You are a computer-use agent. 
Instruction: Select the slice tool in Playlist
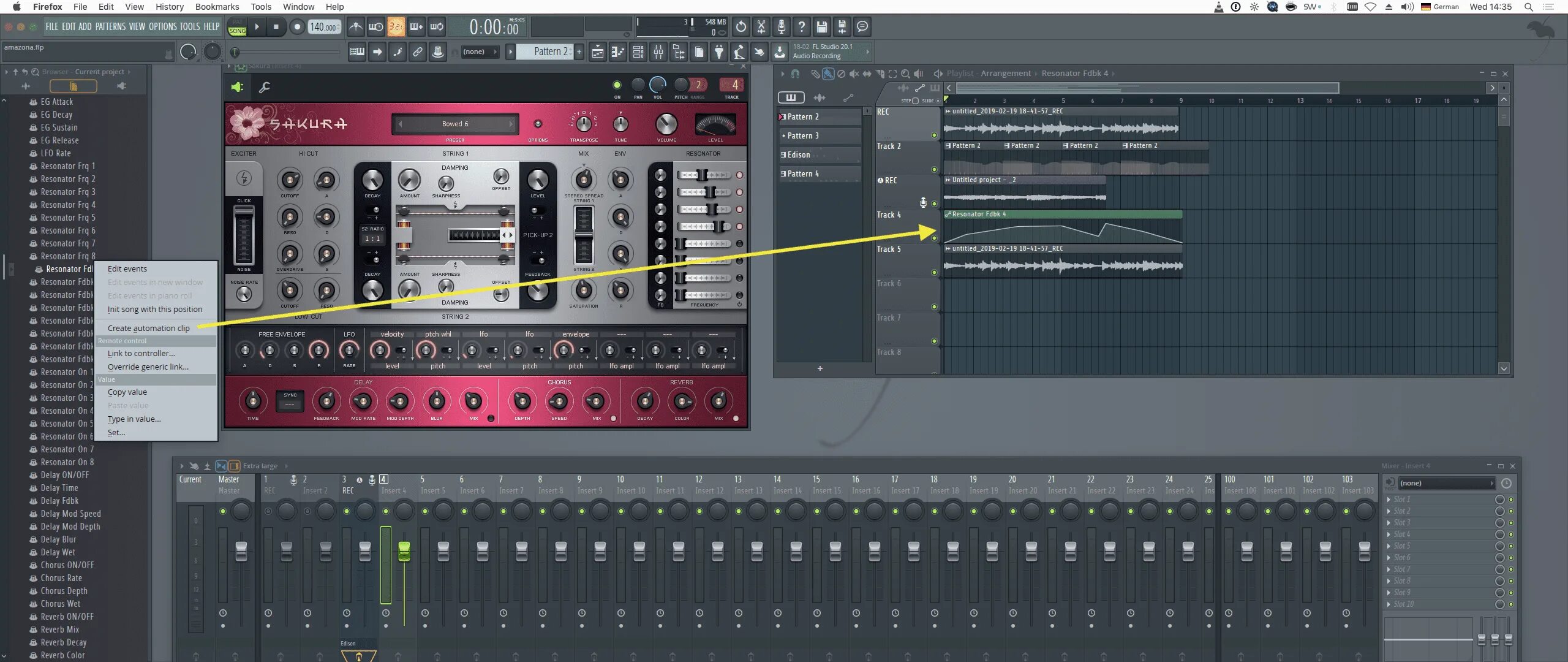click(x=880, y=74)
